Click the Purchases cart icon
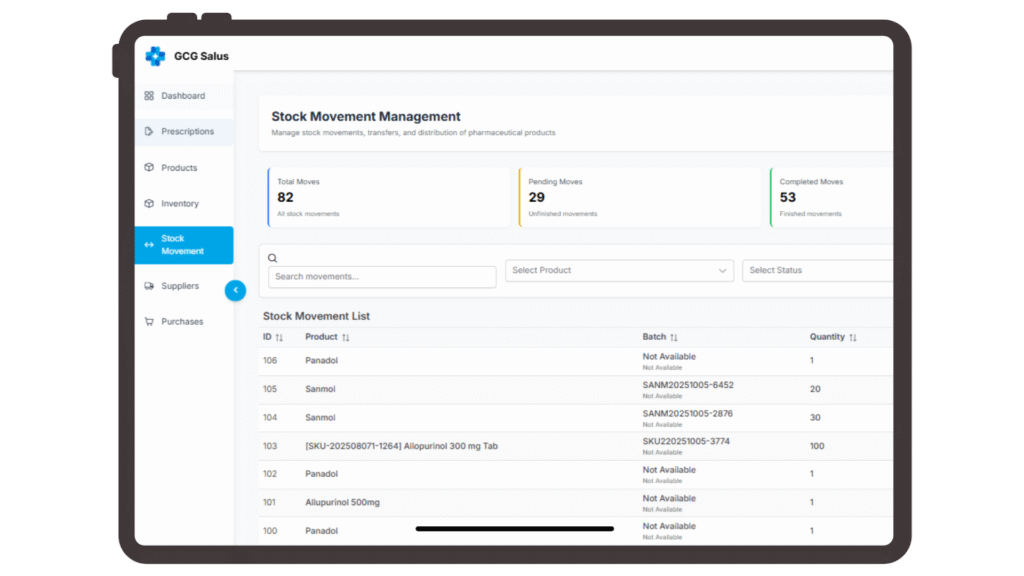The image size is (1024, 576). point(149,322)
